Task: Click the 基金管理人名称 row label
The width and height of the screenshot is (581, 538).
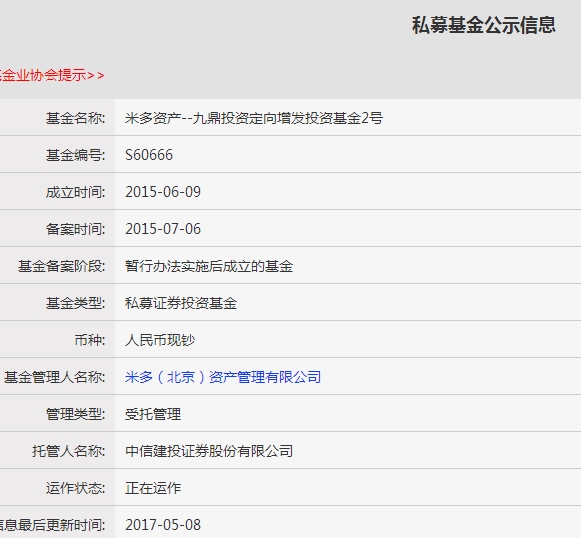Action: point(54,377)
